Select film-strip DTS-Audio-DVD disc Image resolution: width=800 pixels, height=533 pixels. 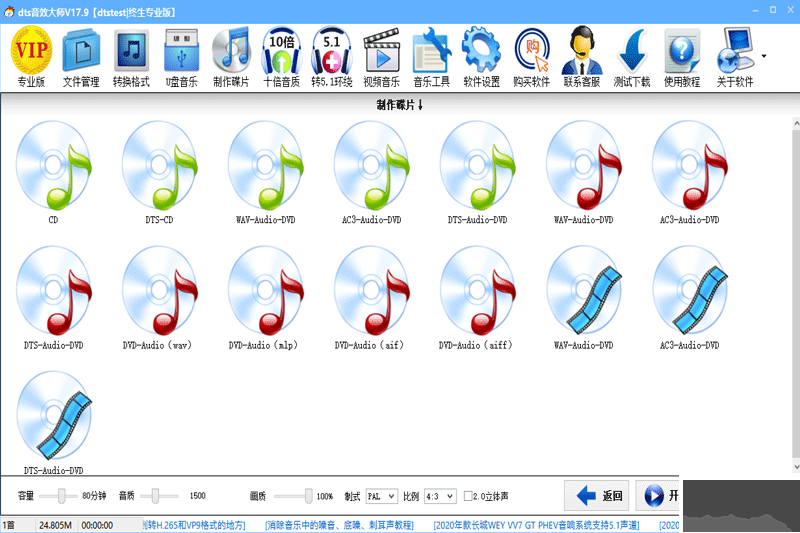pos(53,423)
